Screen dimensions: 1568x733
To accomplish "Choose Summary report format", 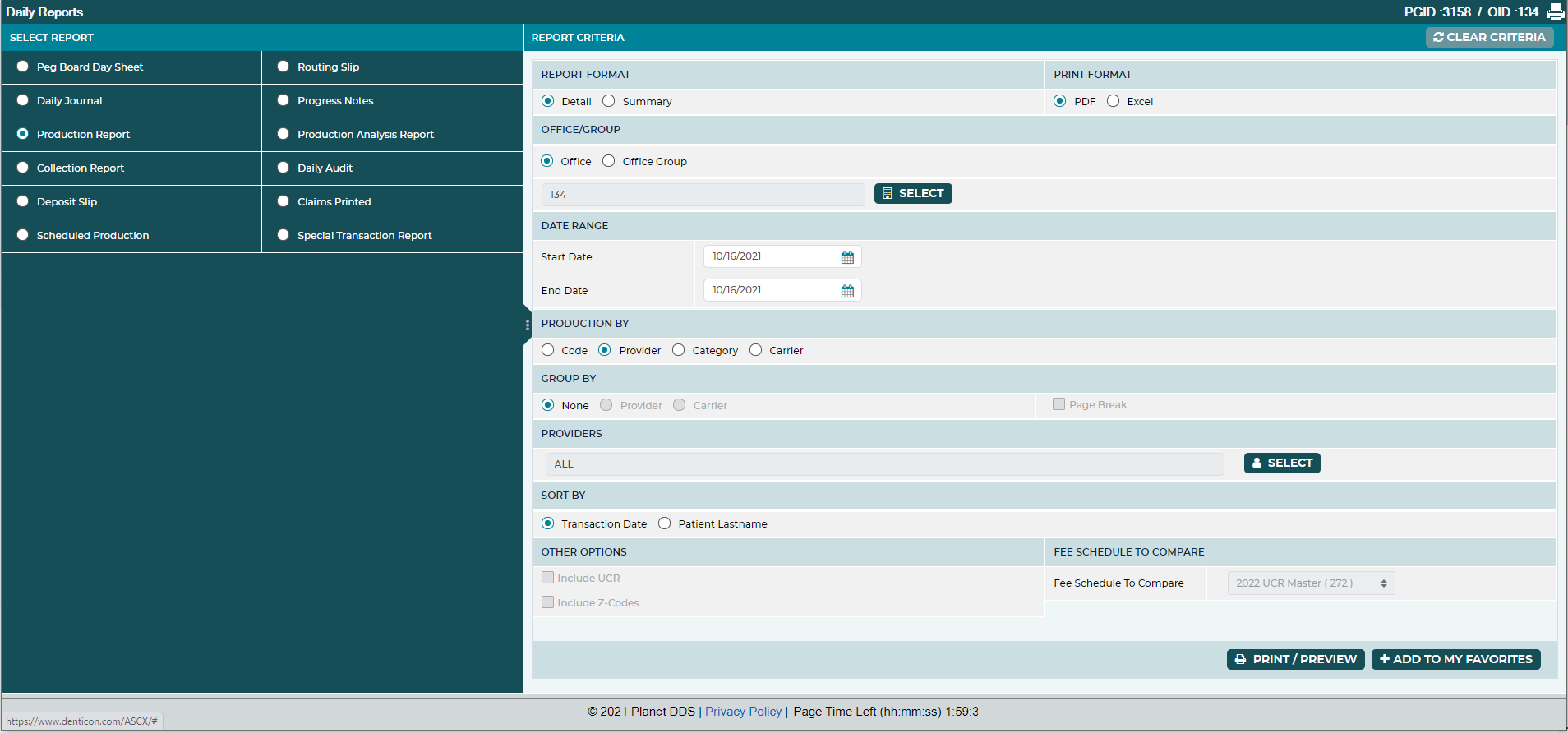I will pos(609,101).
